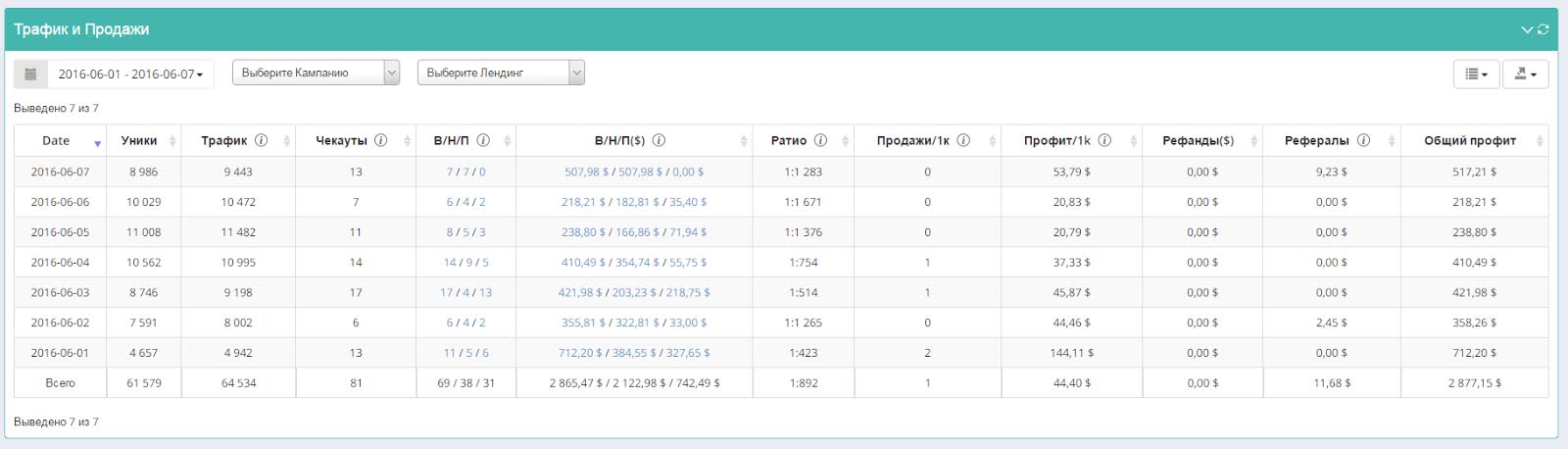Open the column list view button
The height and width of the screenshot is (449, 1568).
tap(1475, 74)
